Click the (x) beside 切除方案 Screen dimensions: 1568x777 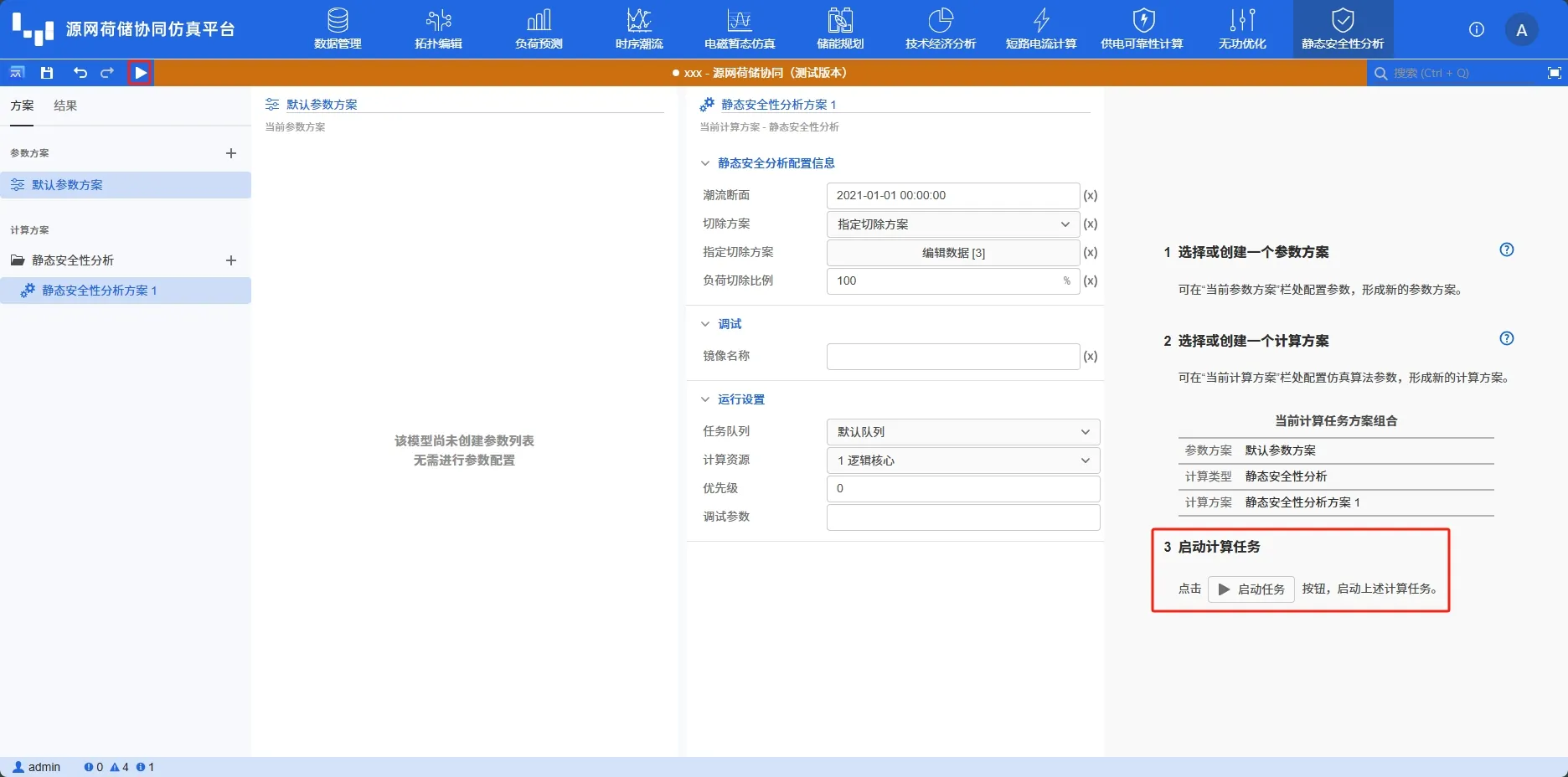point(1091,224)
